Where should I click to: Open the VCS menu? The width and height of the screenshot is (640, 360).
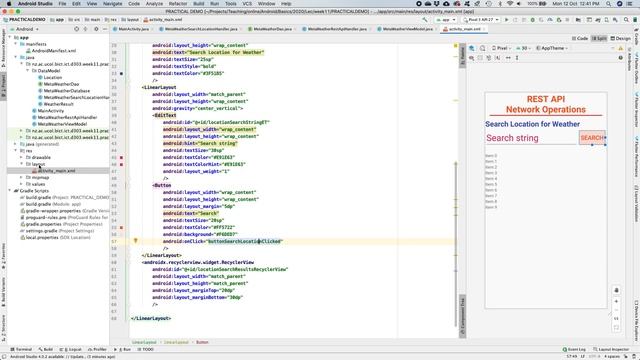click(x=247, y=4)
